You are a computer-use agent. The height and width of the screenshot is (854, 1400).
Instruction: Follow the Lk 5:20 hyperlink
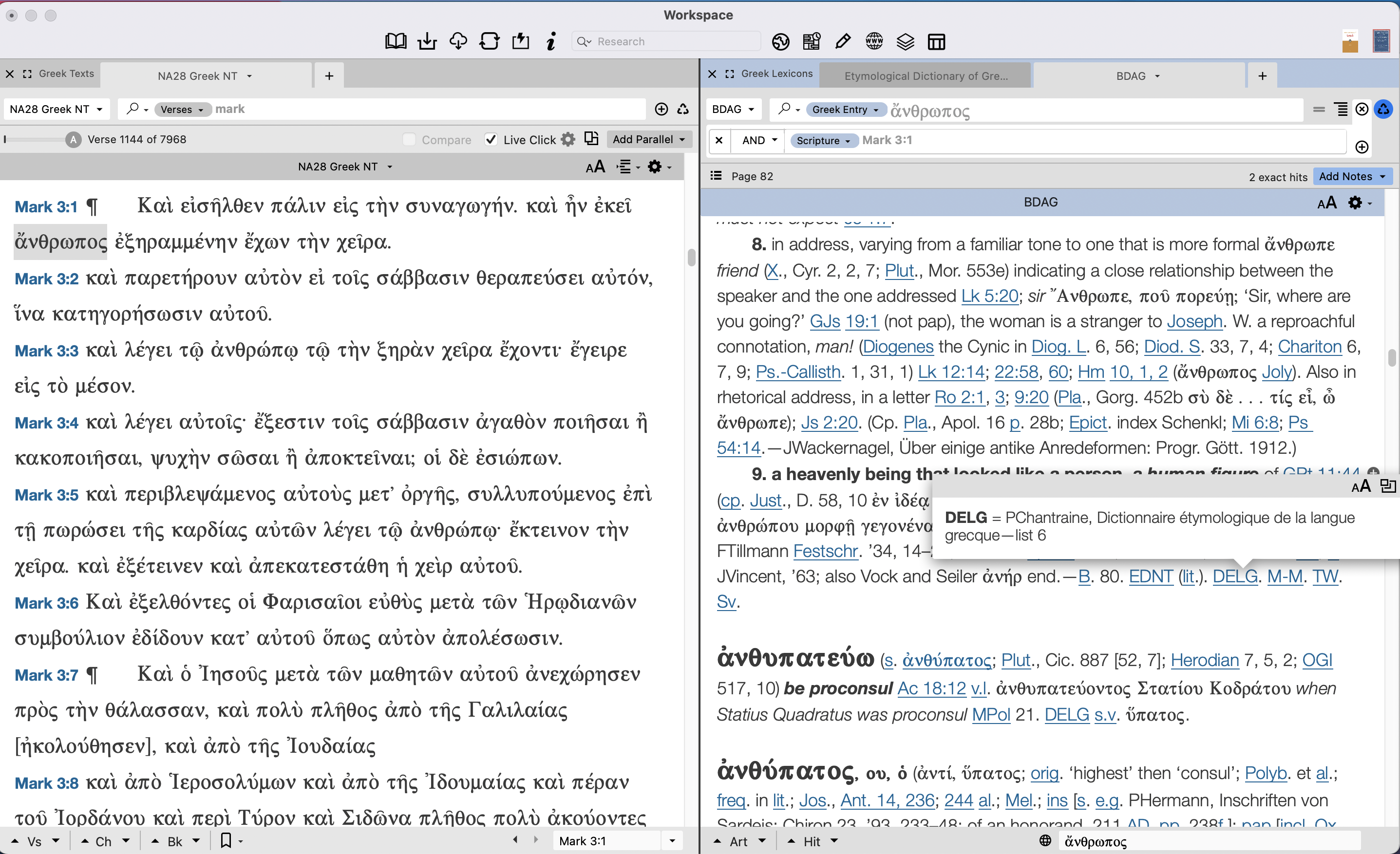(x=989, y=295)
